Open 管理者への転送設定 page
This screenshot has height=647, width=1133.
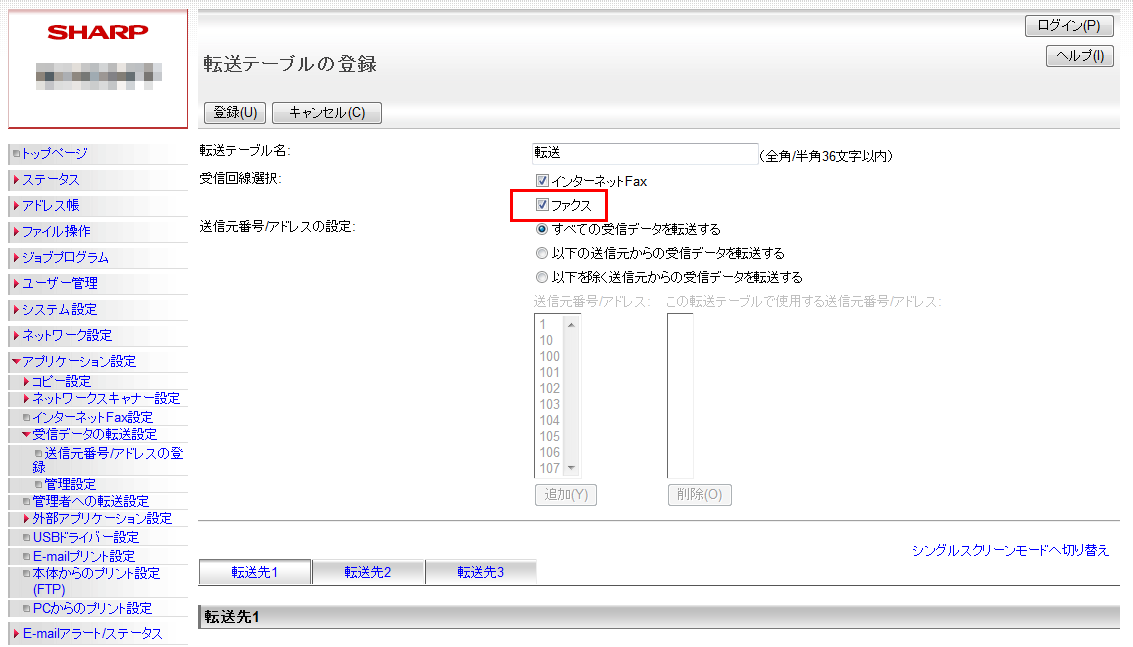(90, 501)
